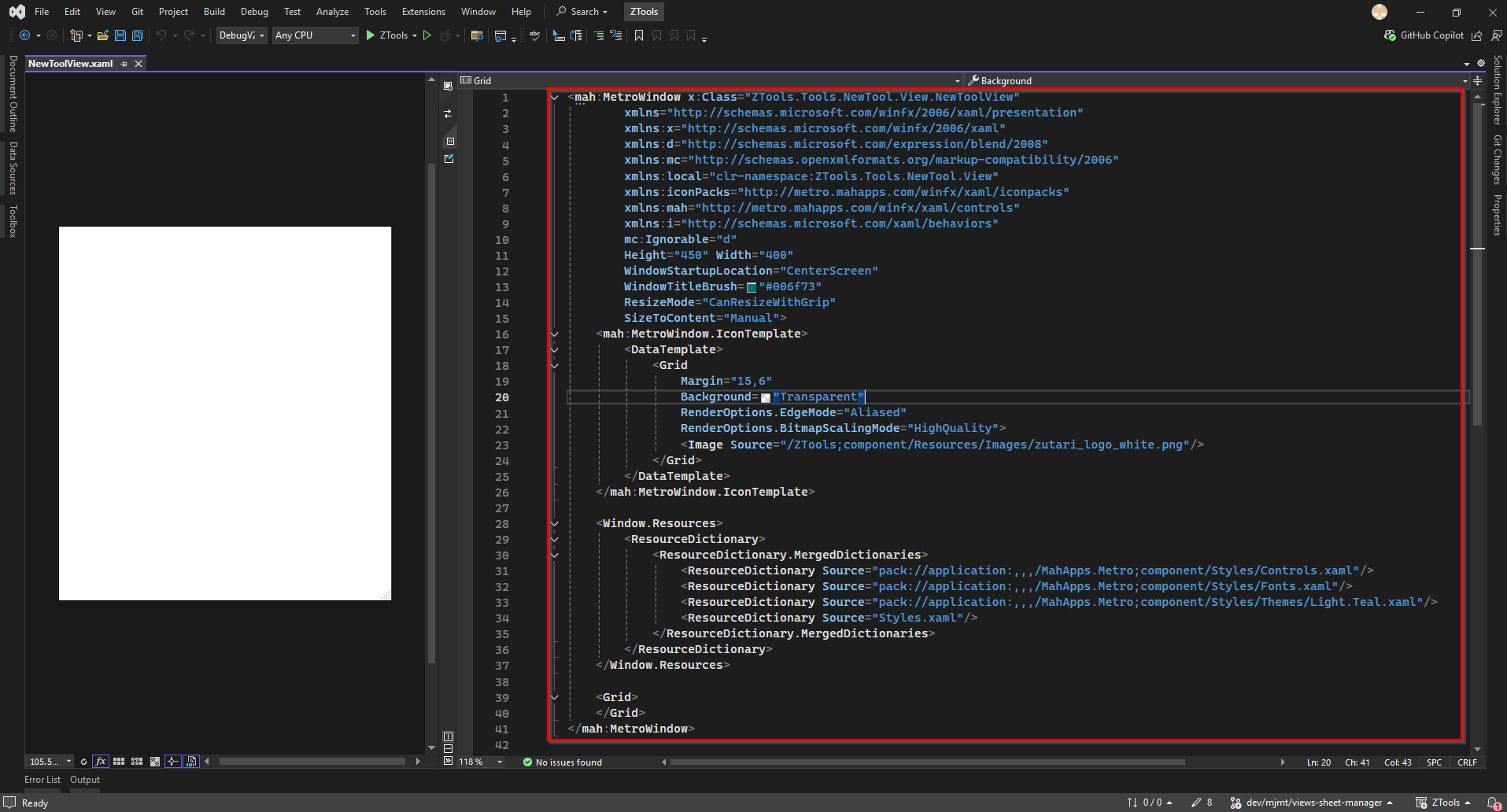Click the dev/mjmt/views-sheet-manager branch button
Viewport: 1507px width, 812px height.
point(1313,803)
